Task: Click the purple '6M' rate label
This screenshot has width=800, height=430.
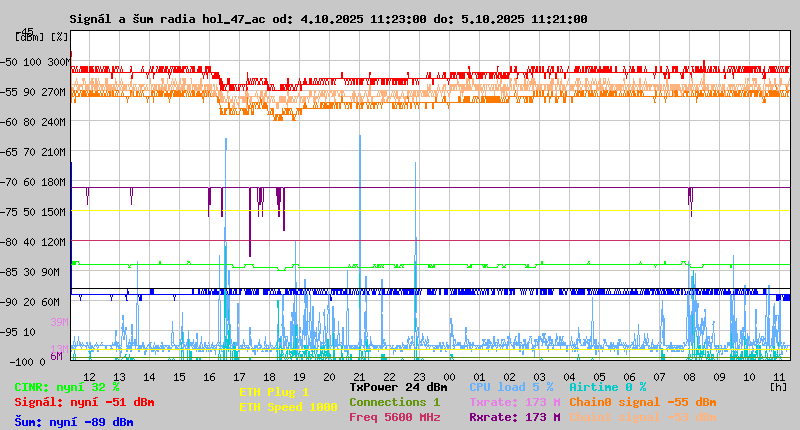Action: click(56, 356)
